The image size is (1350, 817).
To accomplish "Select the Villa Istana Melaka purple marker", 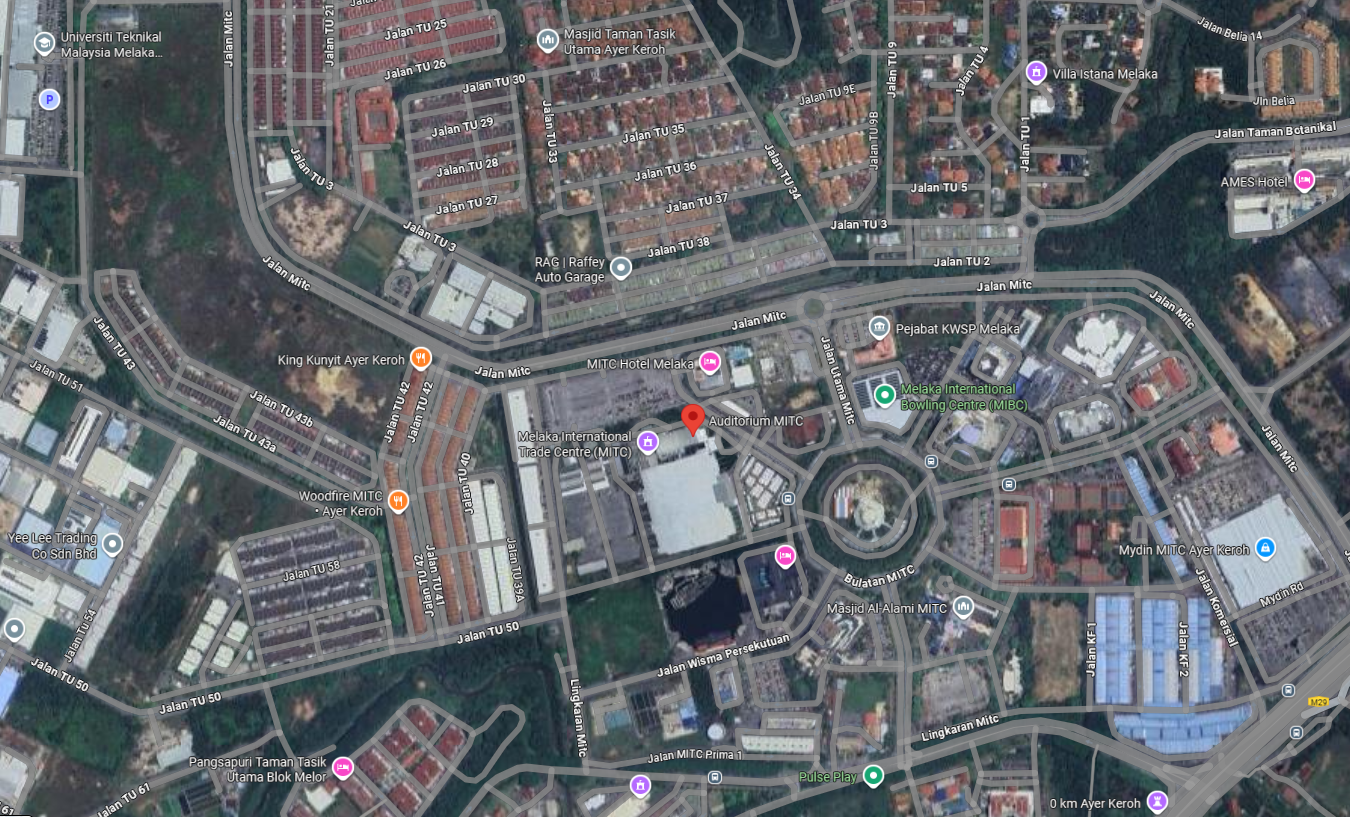I will coord(1036,72).
